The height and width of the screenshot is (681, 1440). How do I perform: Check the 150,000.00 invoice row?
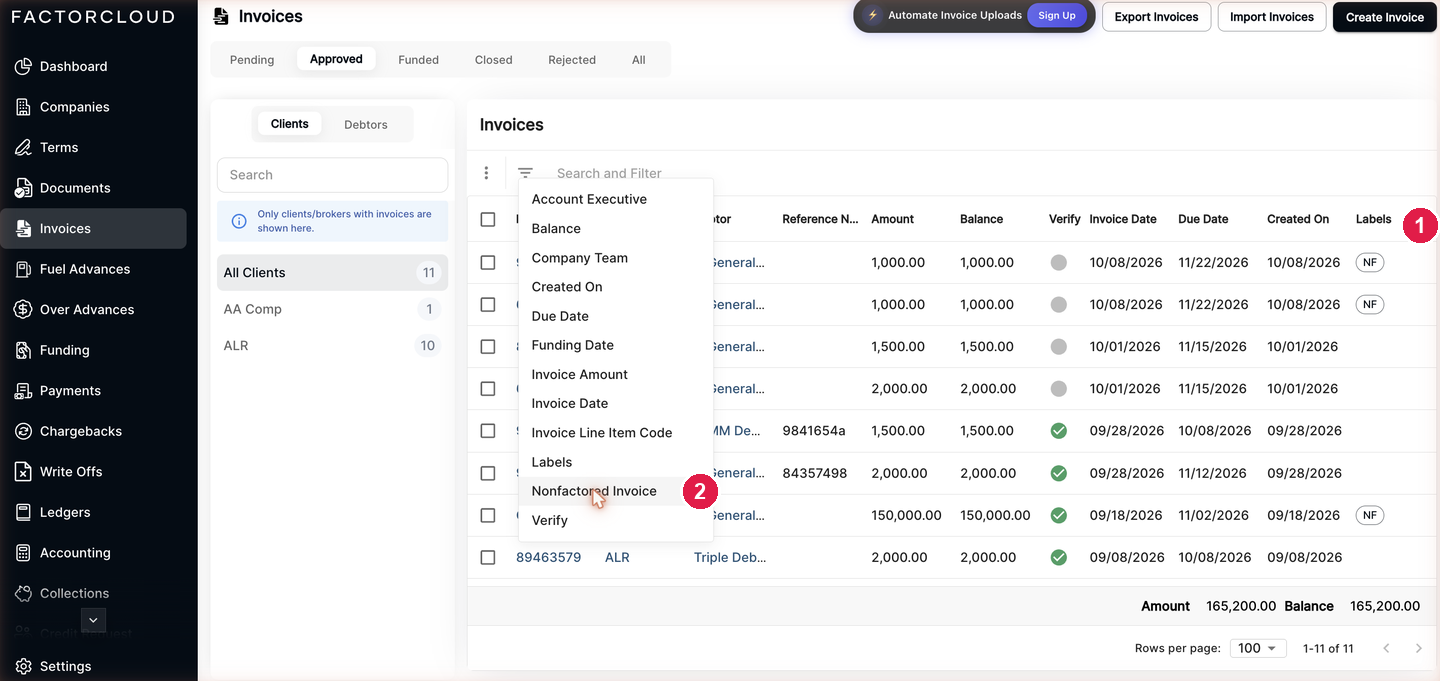(488, 515)
